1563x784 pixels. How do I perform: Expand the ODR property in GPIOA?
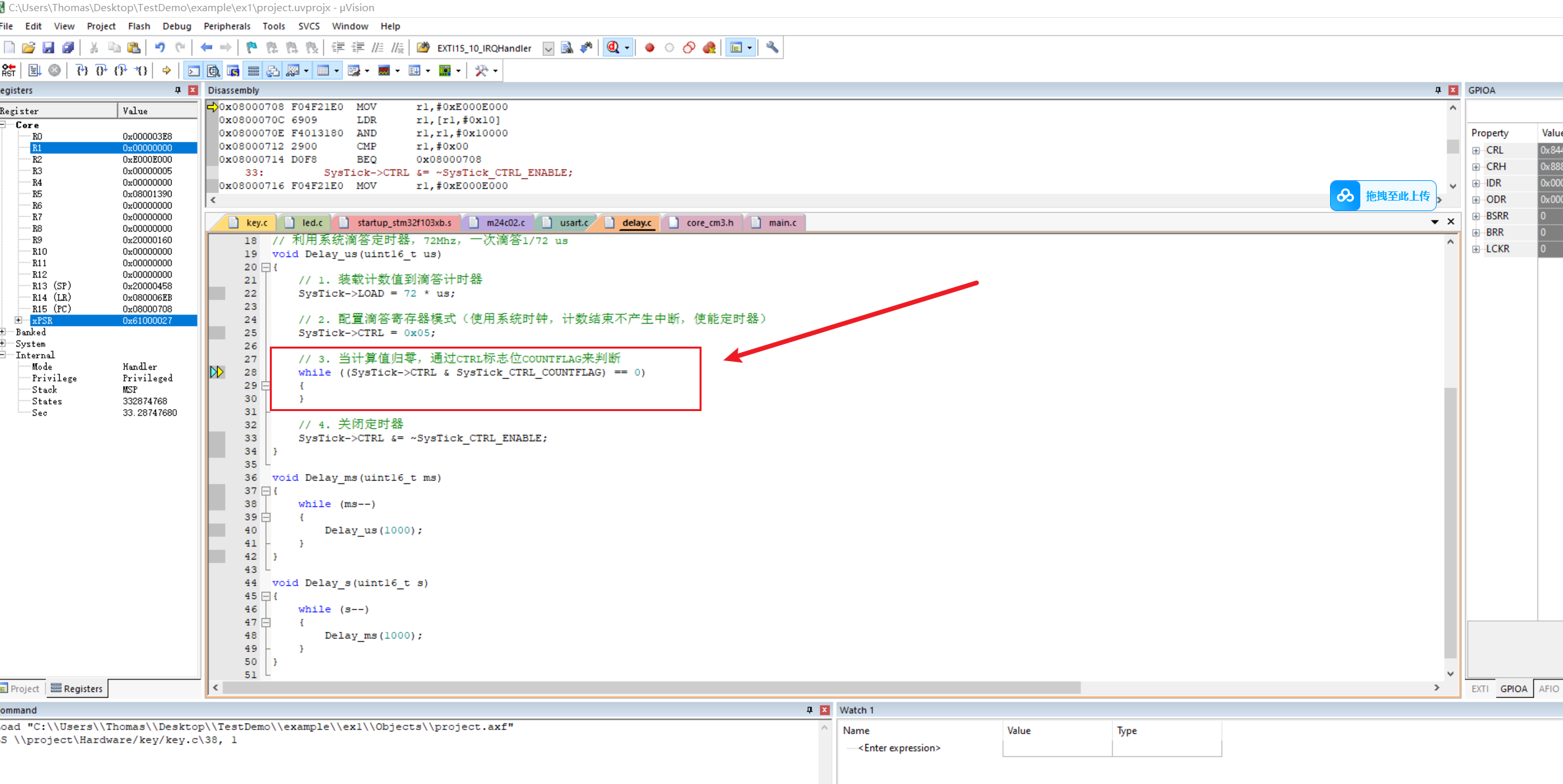point(1476,200)
